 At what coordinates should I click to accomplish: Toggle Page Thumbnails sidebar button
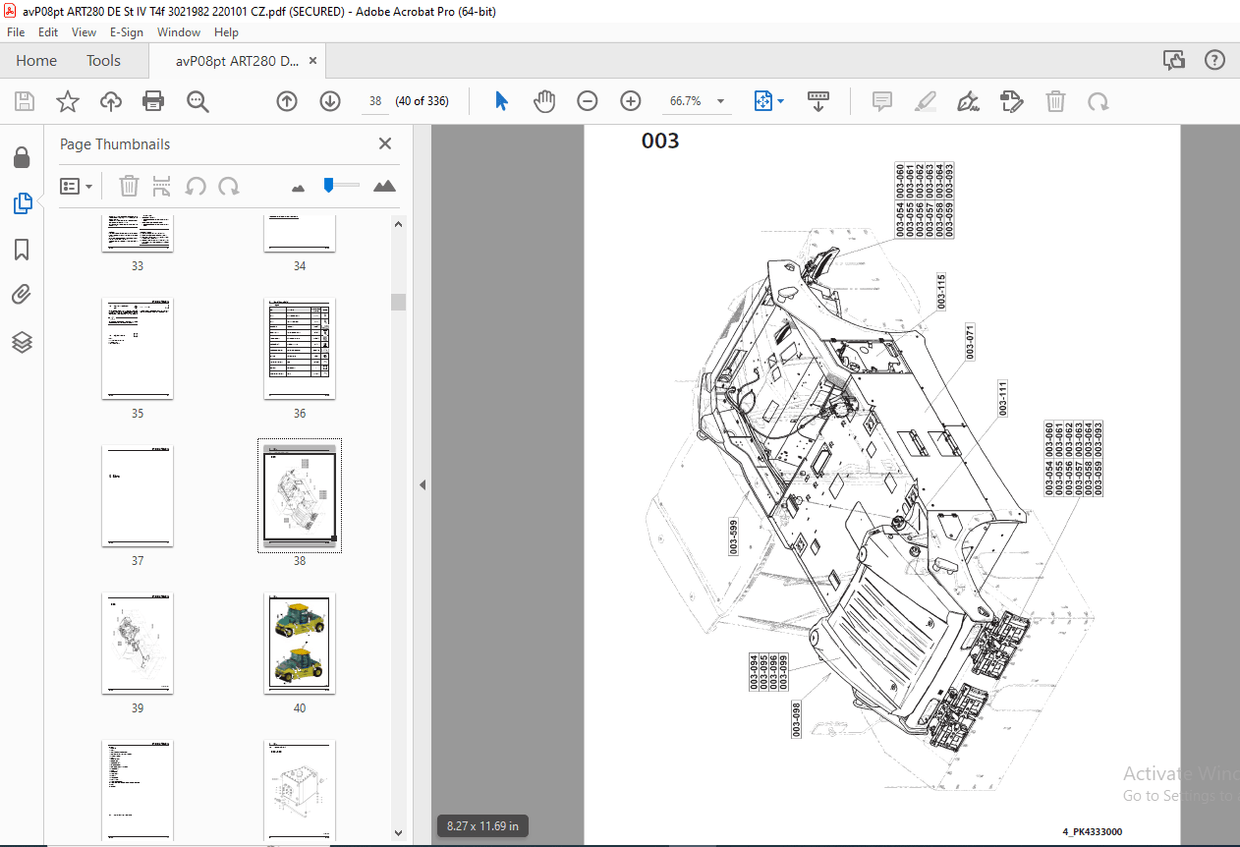click(x=22, y=203)
